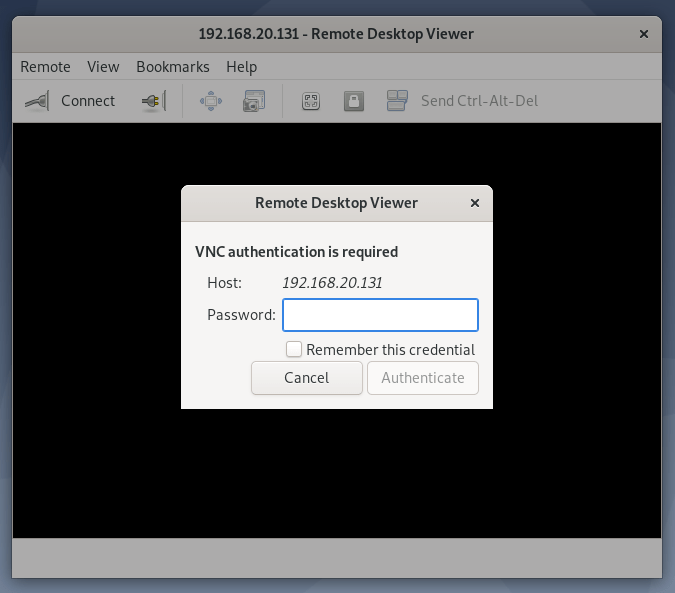Open the Help menu
The width and height of the screenshot is (675, 593).
(x=242, y=67)
